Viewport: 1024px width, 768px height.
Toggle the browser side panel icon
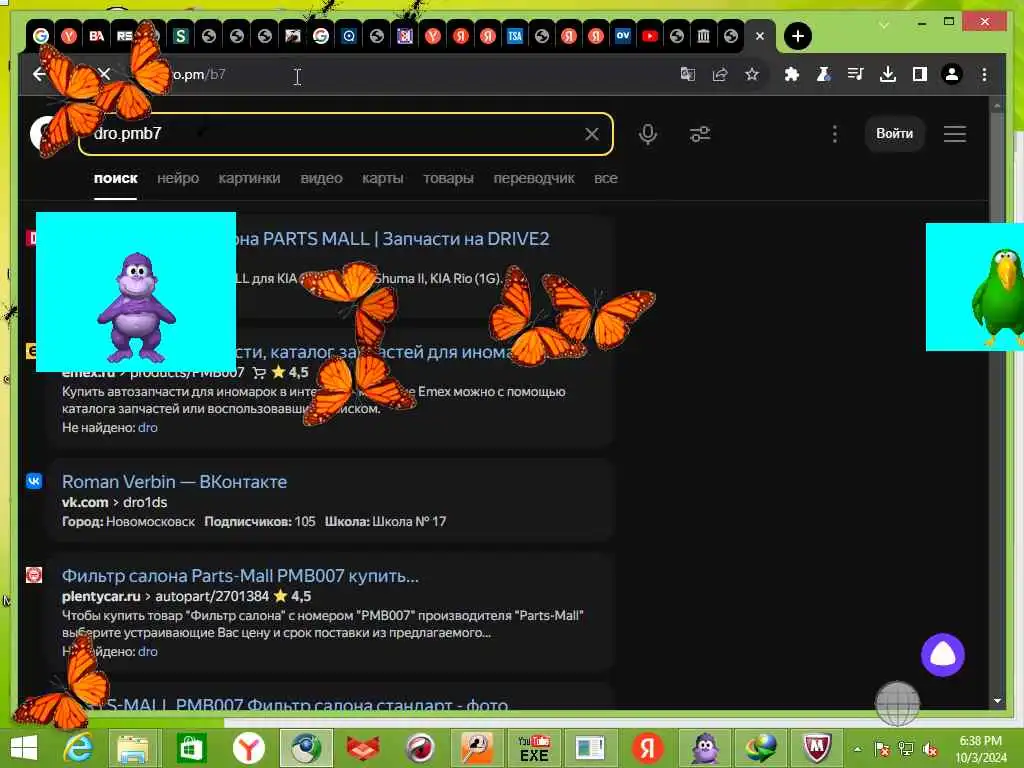point(920,74)
